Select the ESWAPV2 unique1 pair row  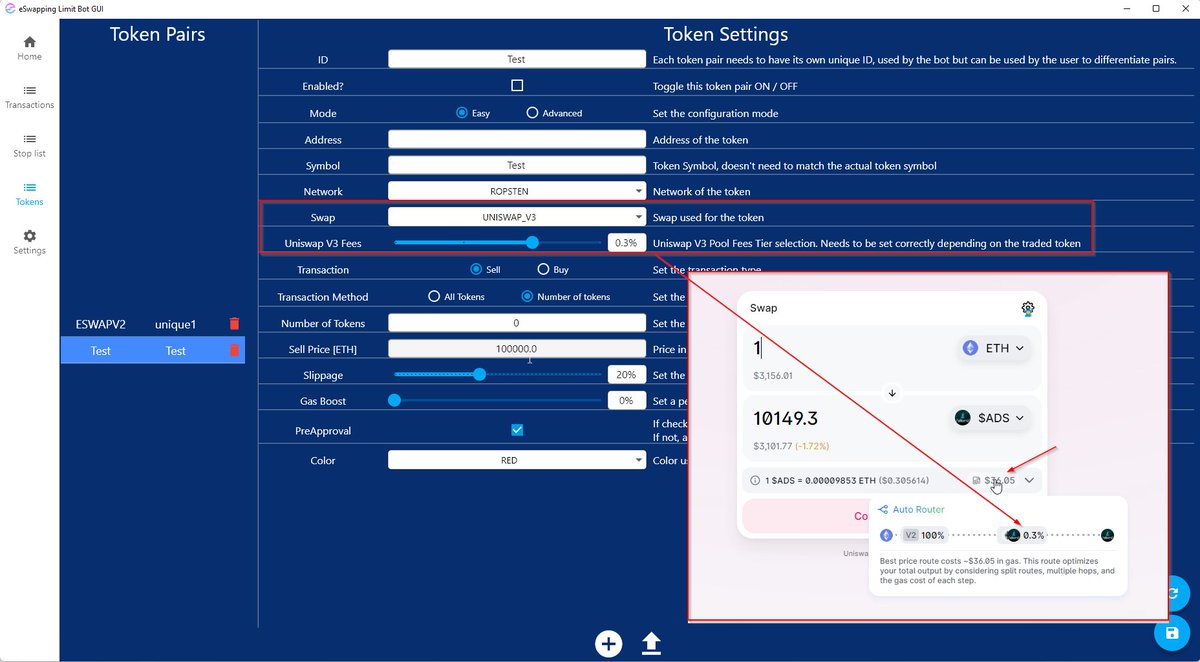(x=152, y=324)
